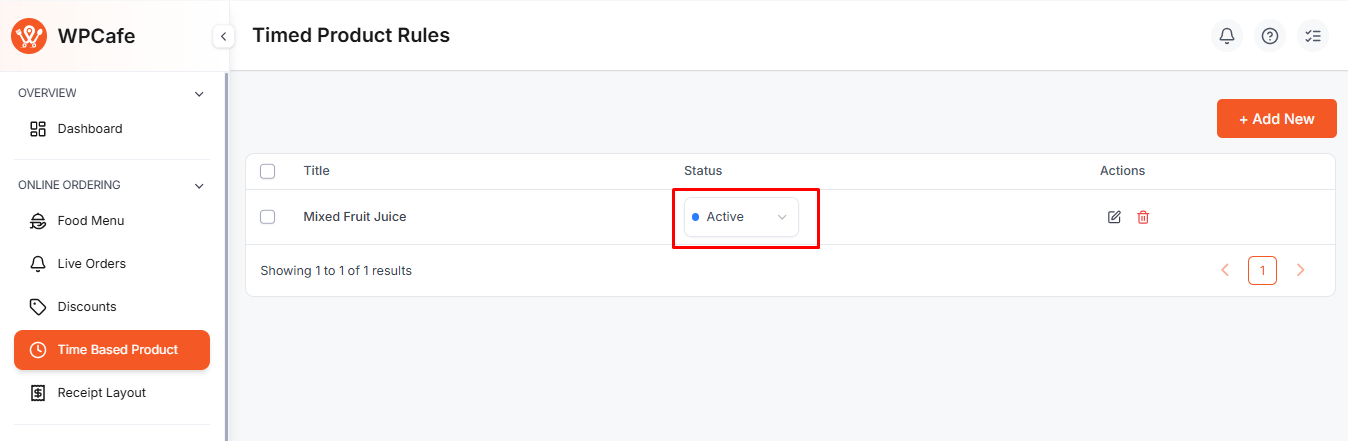Collapse the sidebar with arrow button
Viewport: 1348px width, 441px height.
tap(223, 37)
